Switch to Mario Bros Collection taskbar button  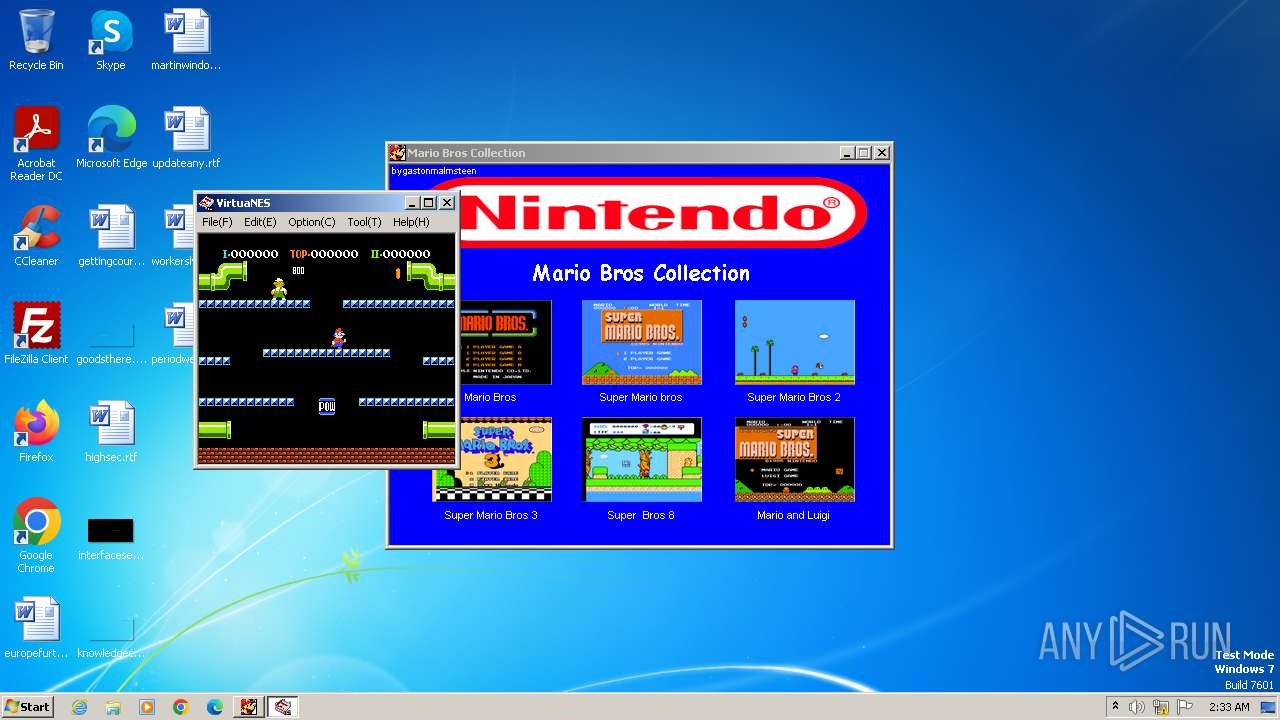coord(249,707)
